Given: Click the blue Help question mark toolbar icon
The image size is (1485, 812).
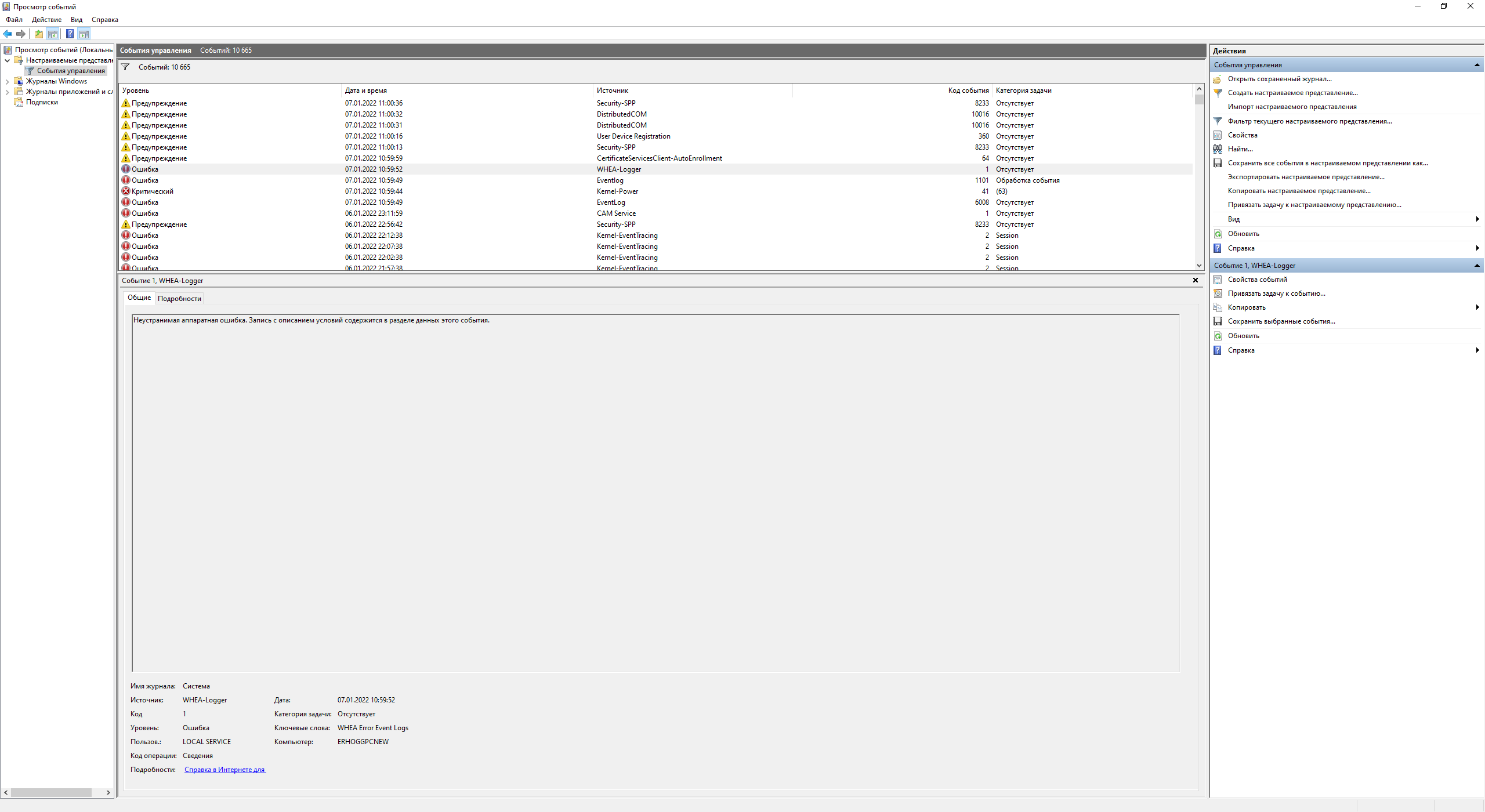Looking at the screenshot, I should pos(70,34).
